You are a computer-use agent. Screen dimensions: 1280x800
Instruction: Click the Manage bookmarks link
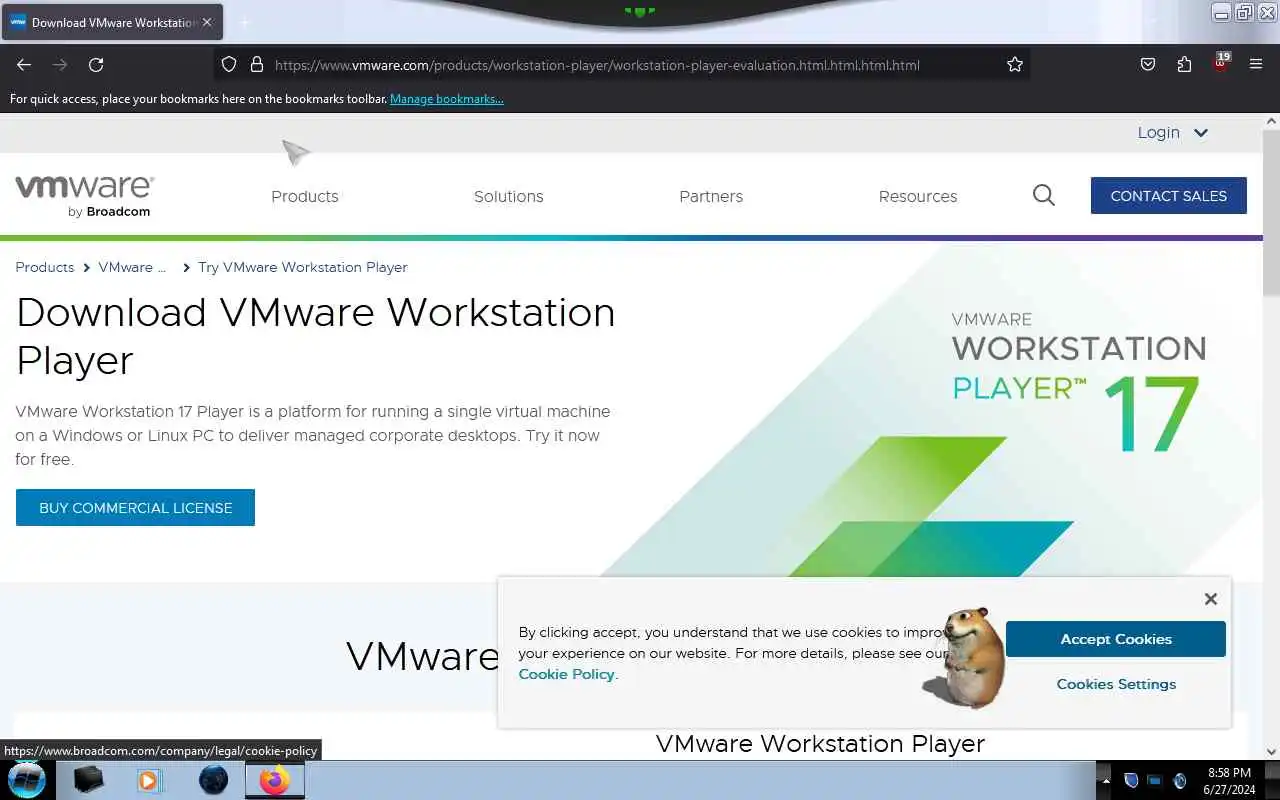tap(447, 99)
